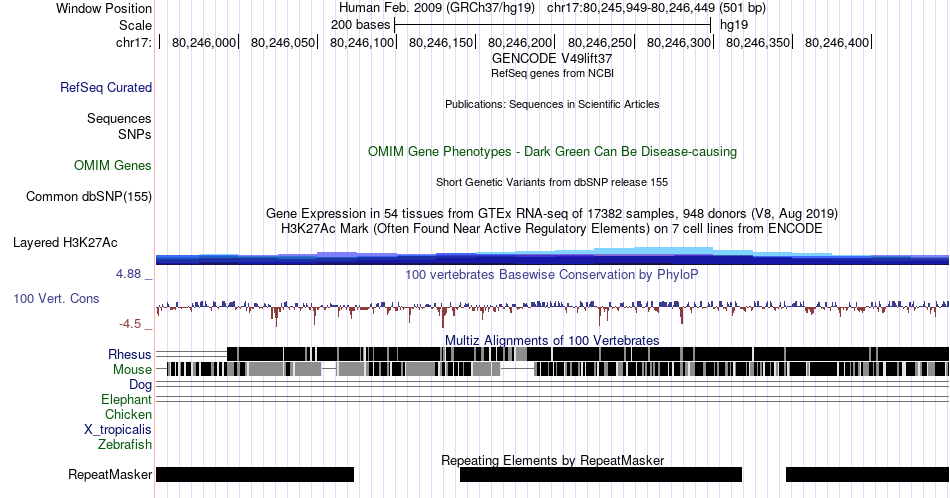Click Publications: Sequences in Scientific Articles title

[552, 104]
